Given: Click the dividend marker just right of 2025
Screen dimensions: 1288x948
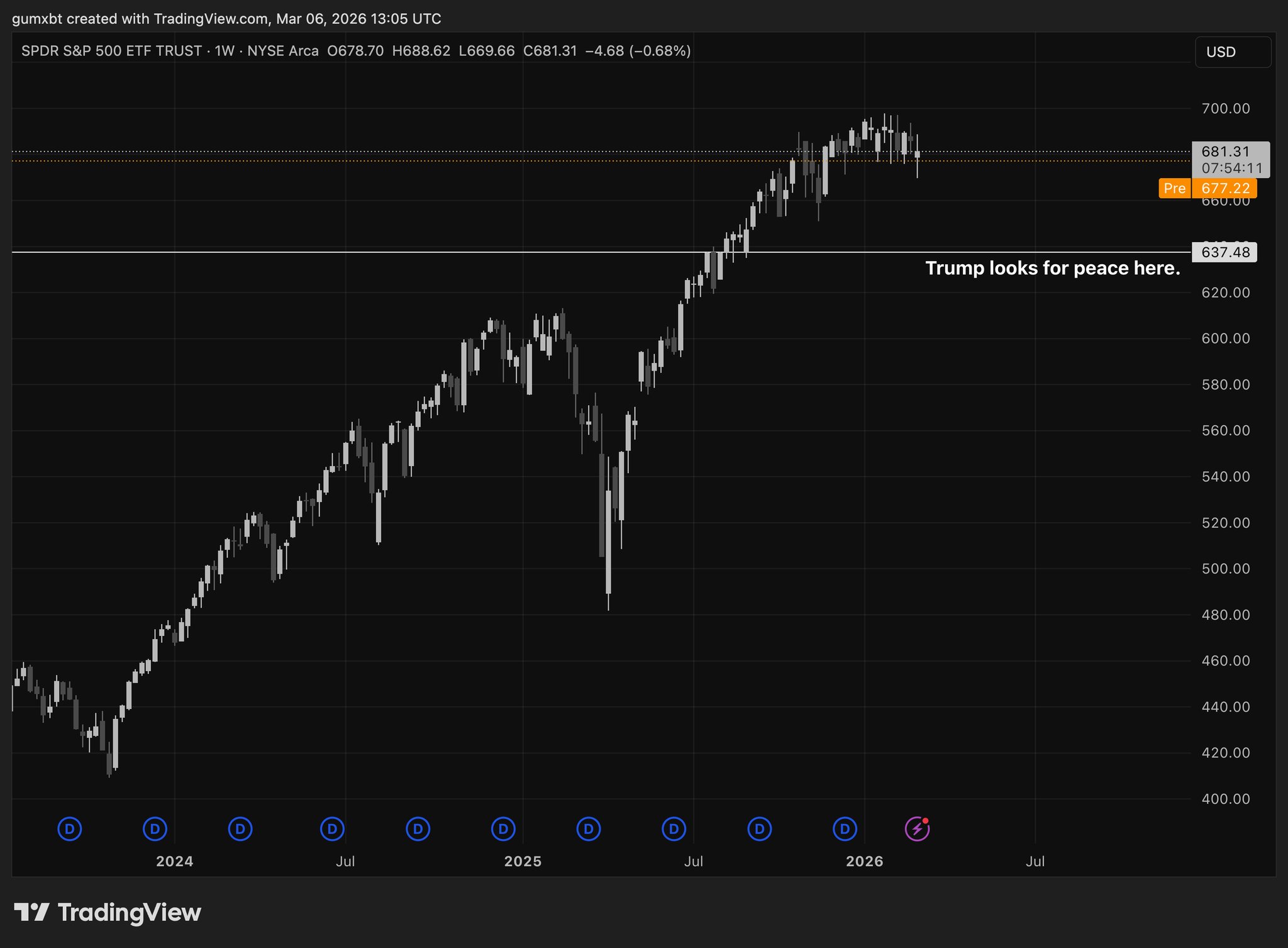Looking at the screenshot, I should point(589,828).
